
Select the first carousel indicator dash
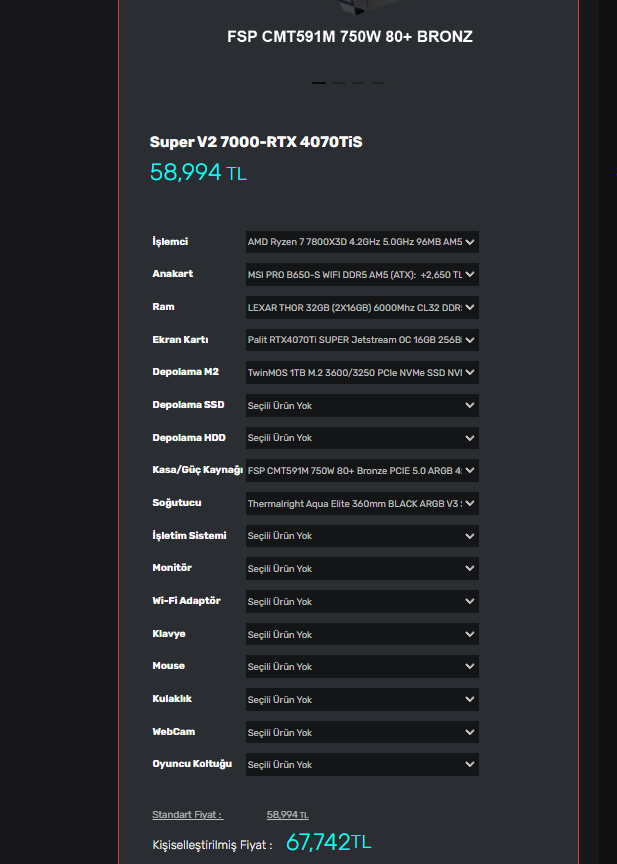click(319, 83)
